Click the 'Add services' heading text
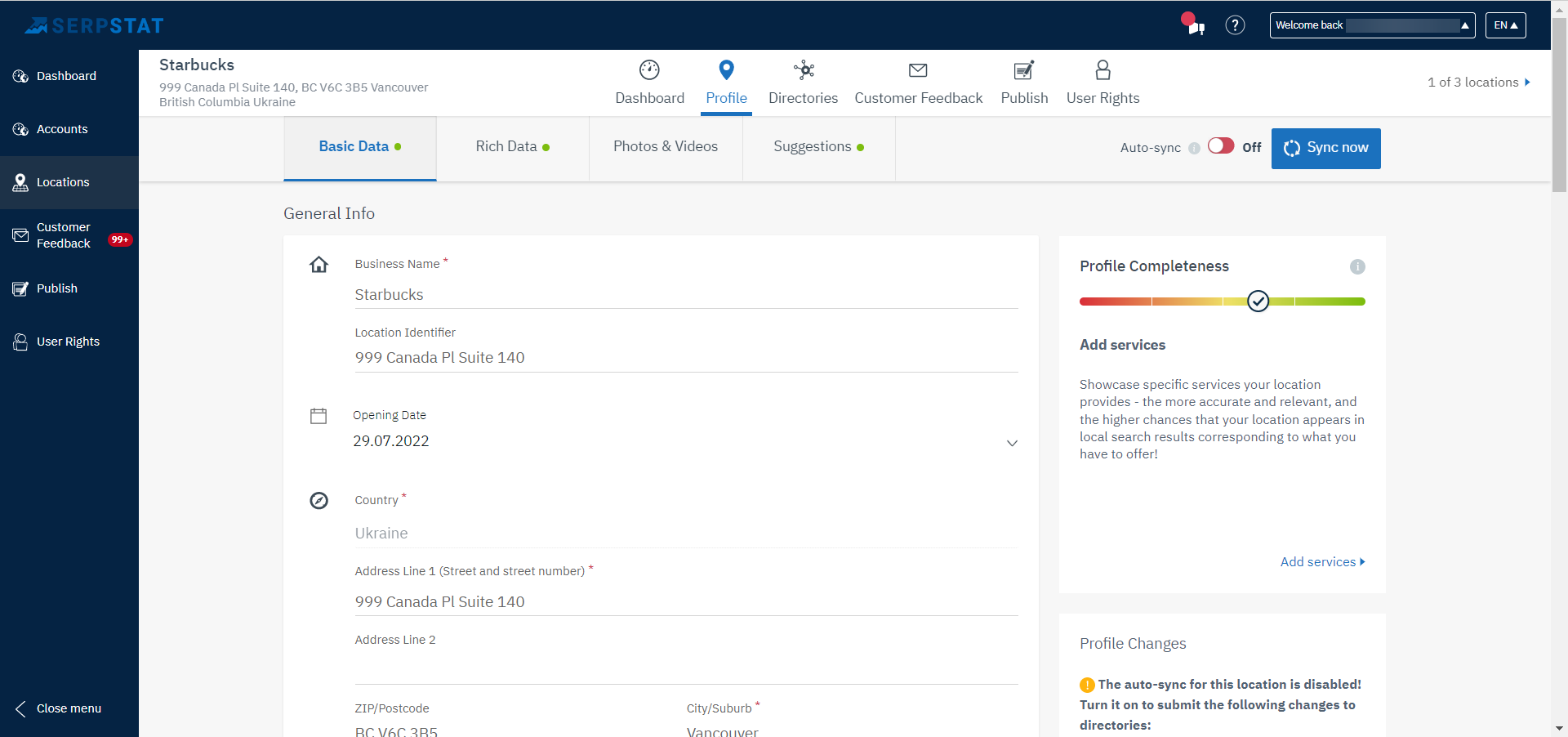 tap(1122, 345)
